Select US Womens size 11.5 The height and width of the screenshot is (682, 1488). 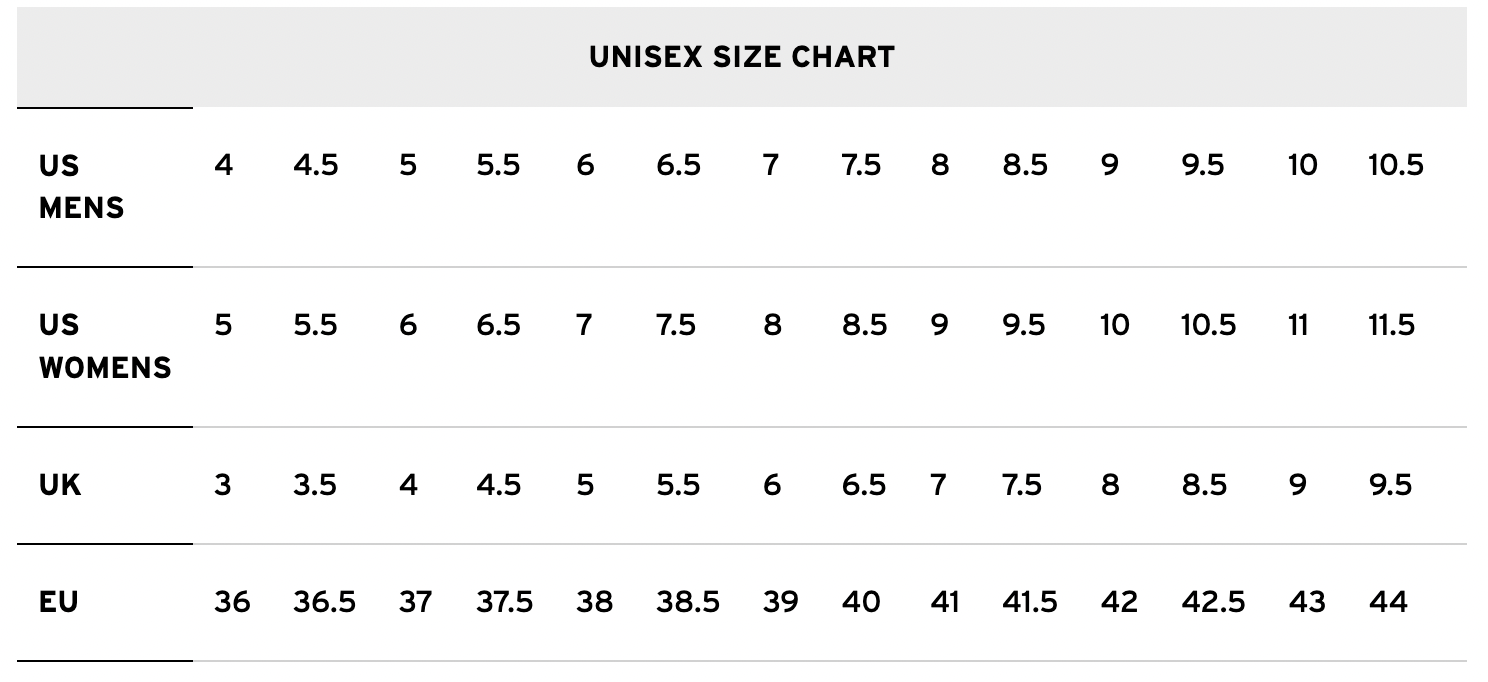(1391, 325)
